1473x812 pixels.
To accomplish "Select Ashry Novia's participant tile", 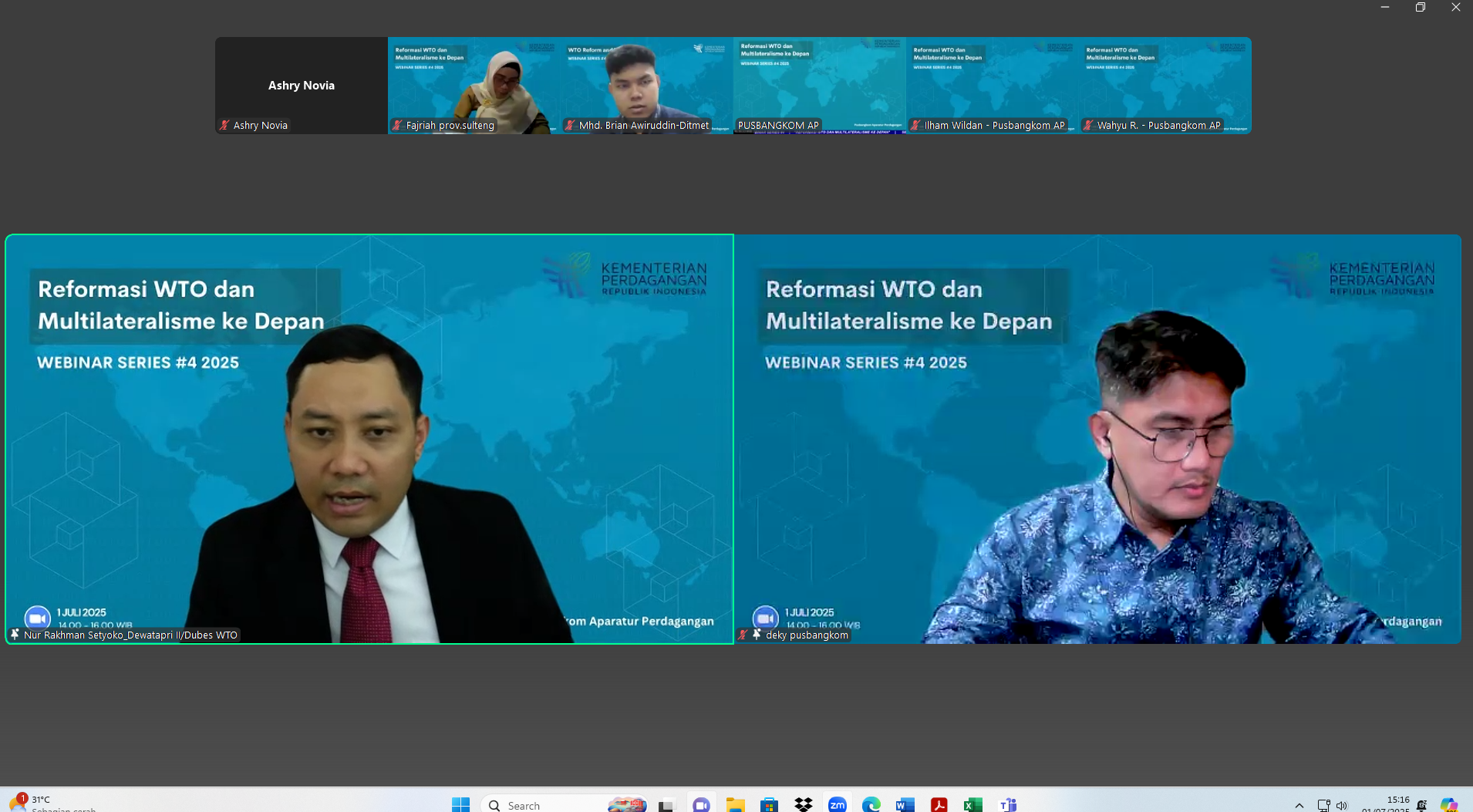I will coord(302,86).
